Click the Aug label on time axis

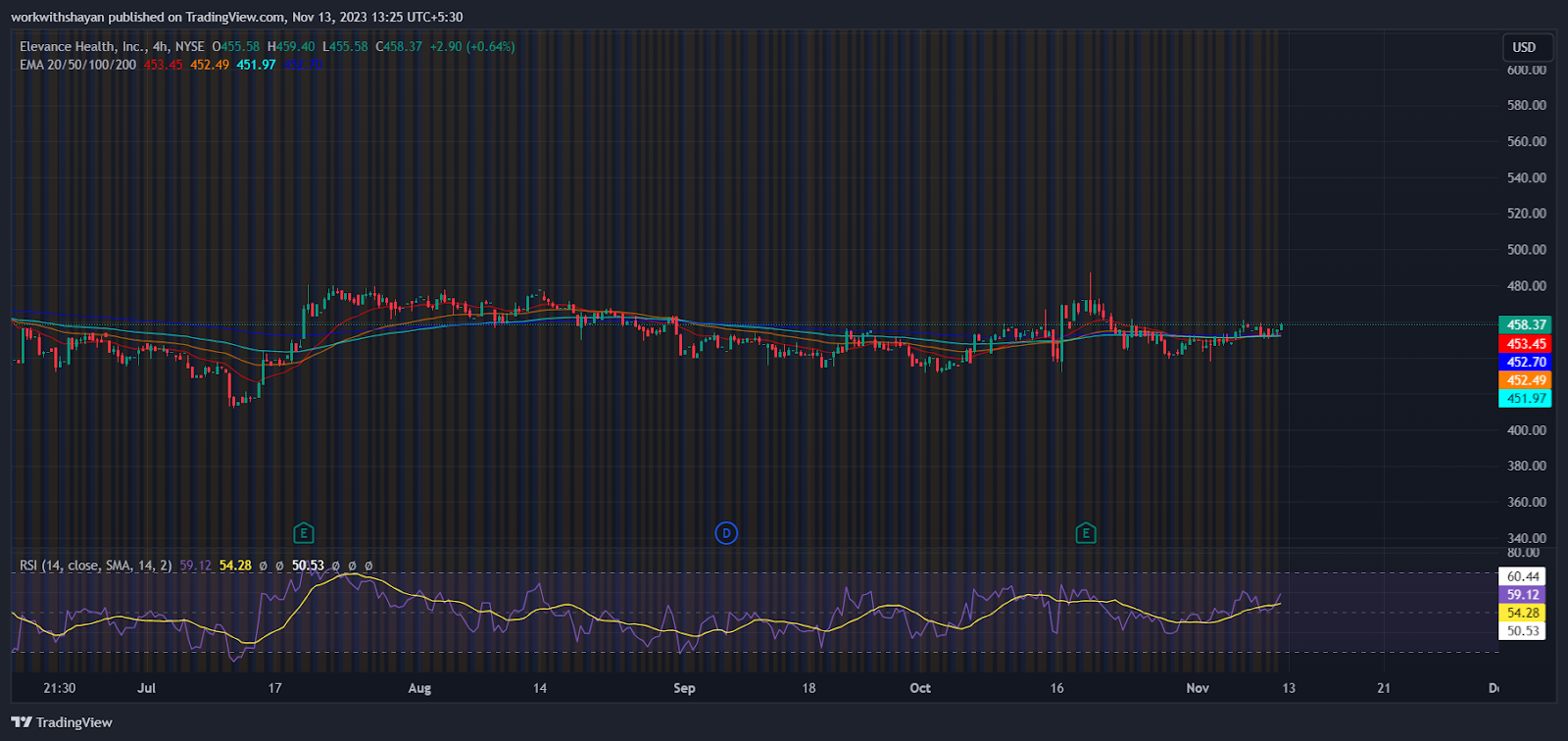click(x=419, y=688)
